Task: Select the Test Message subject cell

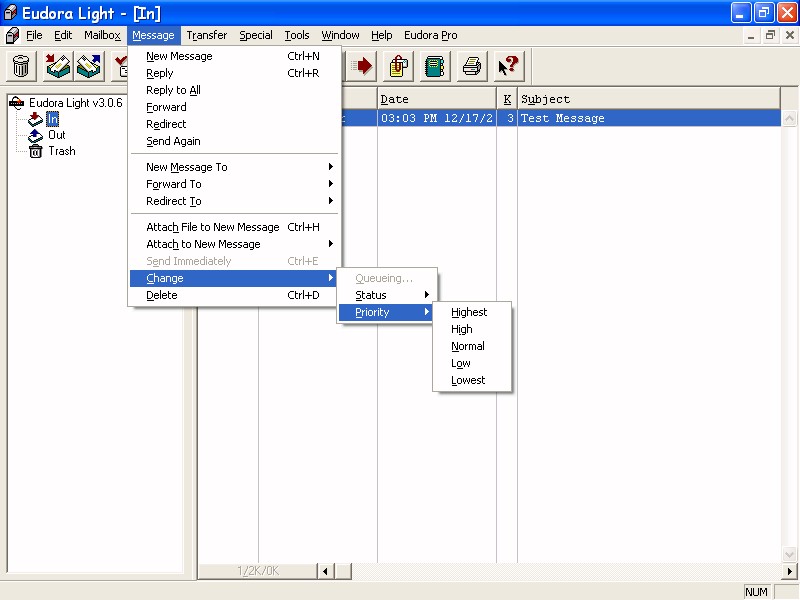Action: tap(649, 118)
